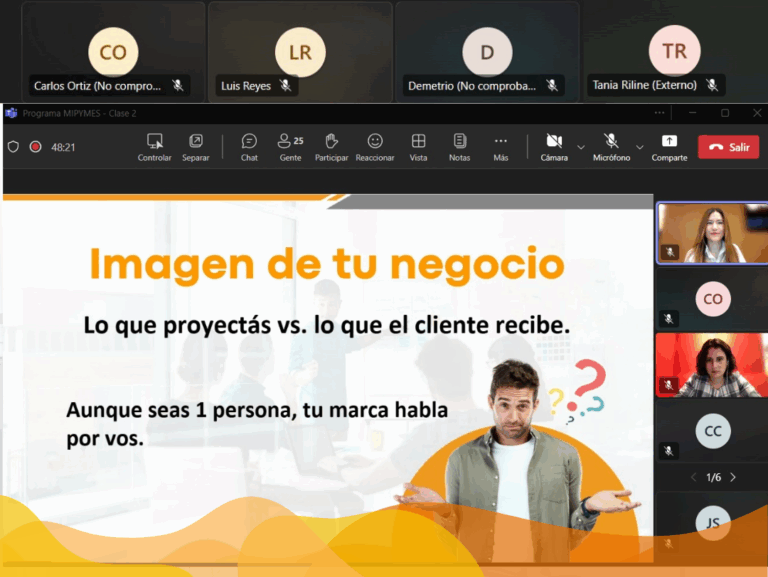Image resolution: width=768 pixels, height=577 pixels.
Task: Click muted mic icon on CC tile
Action: click(x=669, y=450)
